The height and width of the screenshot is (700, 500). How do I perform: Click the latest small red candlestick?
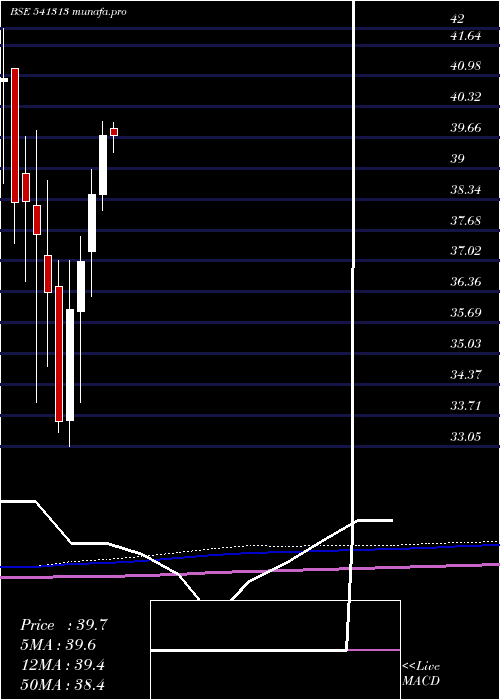pyautogui.click(x=114, y=132)
